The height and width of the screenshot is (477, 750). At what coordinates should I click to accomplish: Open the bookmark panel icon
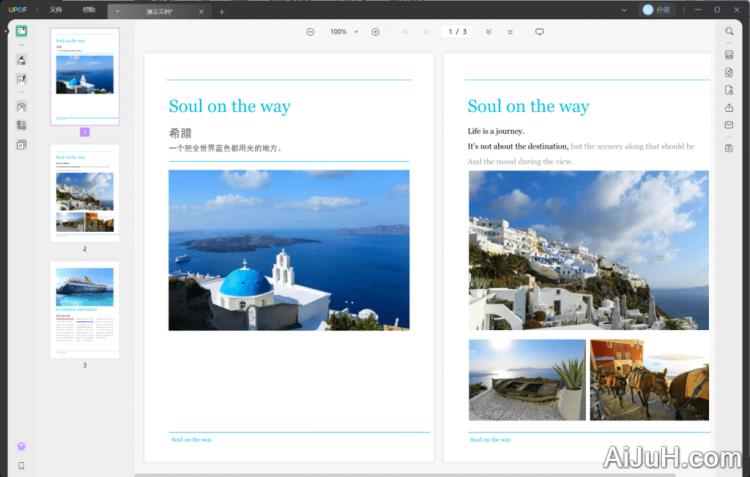point(21,466)
